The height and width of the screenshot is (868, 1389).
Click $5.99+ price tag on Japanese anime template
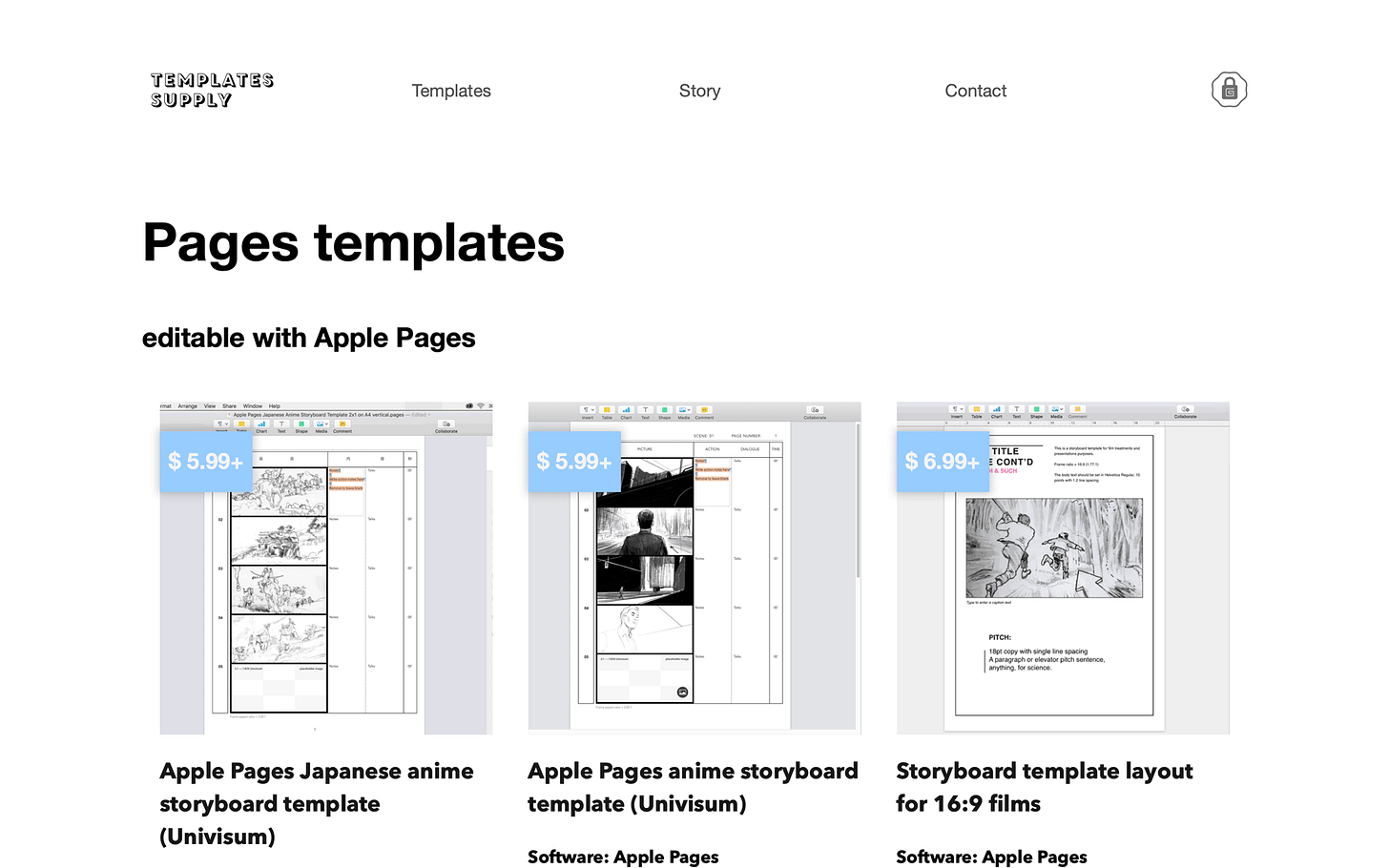coord(206,462)
